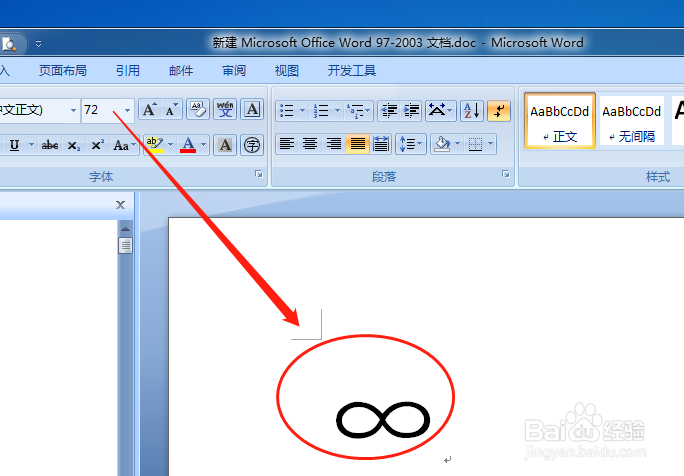This screenshot has height=476, width=684.
Task: Open the font name dropdown
Action: [73, 110]
